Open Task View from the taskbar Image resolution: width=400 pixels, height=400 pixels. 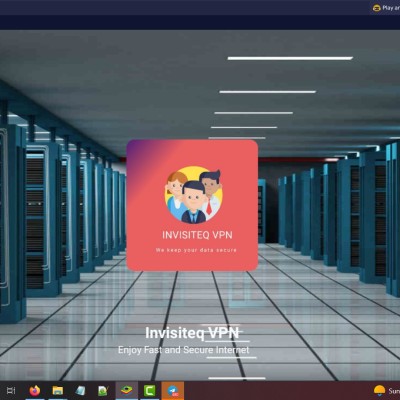11,390
